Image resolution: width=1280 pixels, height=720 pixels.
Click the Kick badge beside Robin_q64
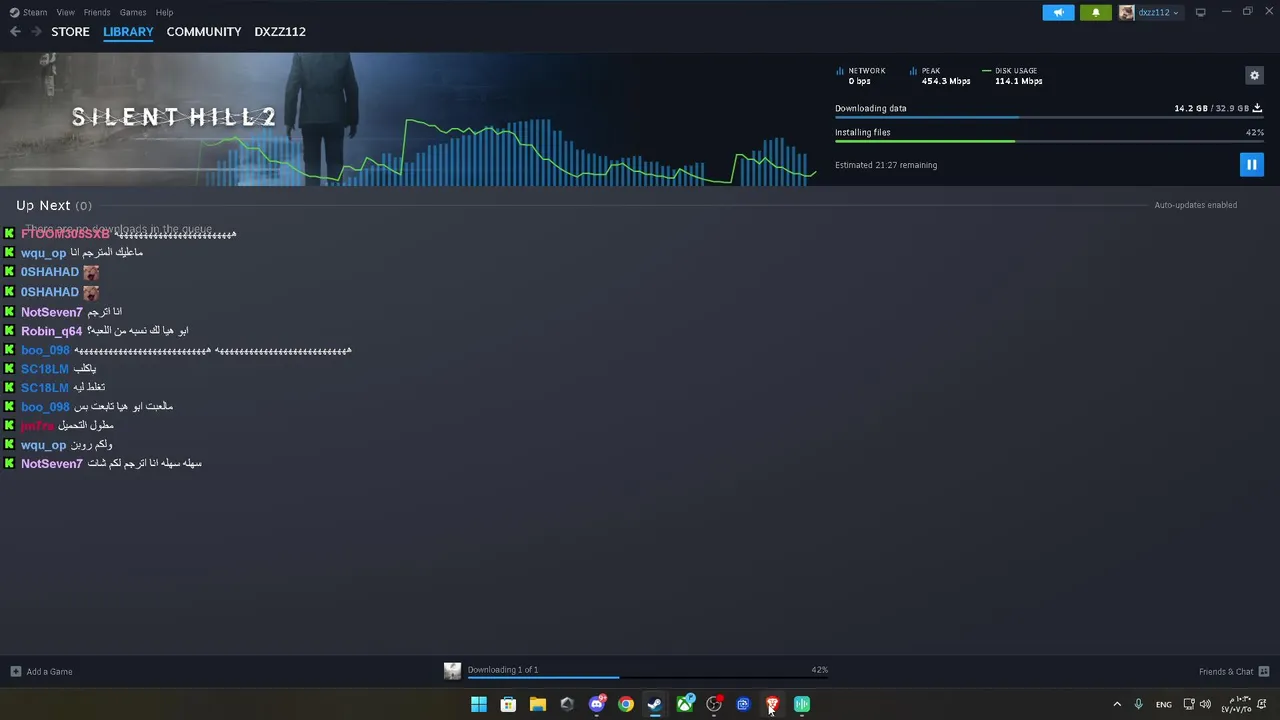point(9,330)
